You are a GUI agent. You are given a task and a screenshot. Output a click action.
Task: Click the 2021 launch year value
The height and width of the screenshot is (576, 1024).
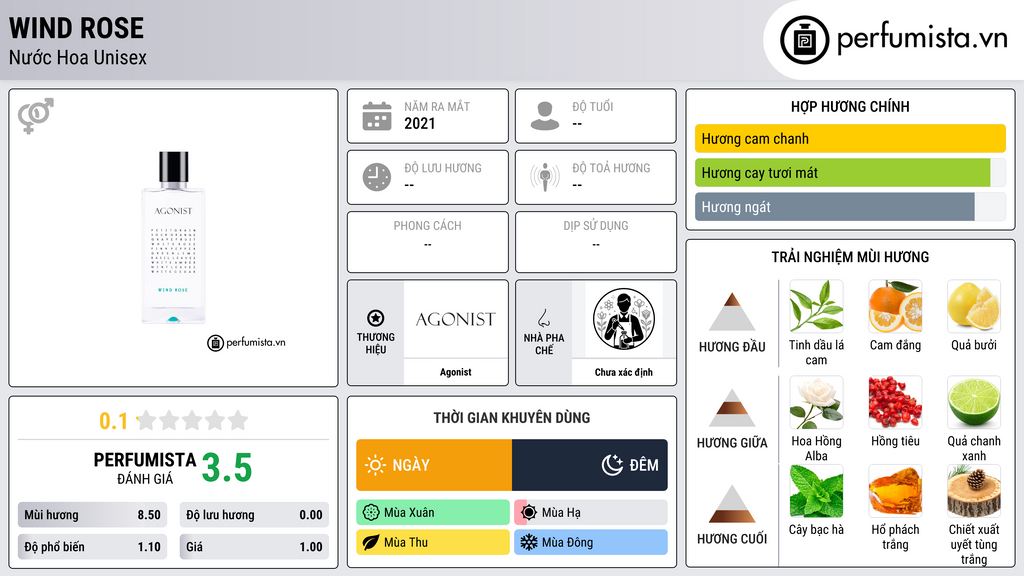[x=419, y=123]
